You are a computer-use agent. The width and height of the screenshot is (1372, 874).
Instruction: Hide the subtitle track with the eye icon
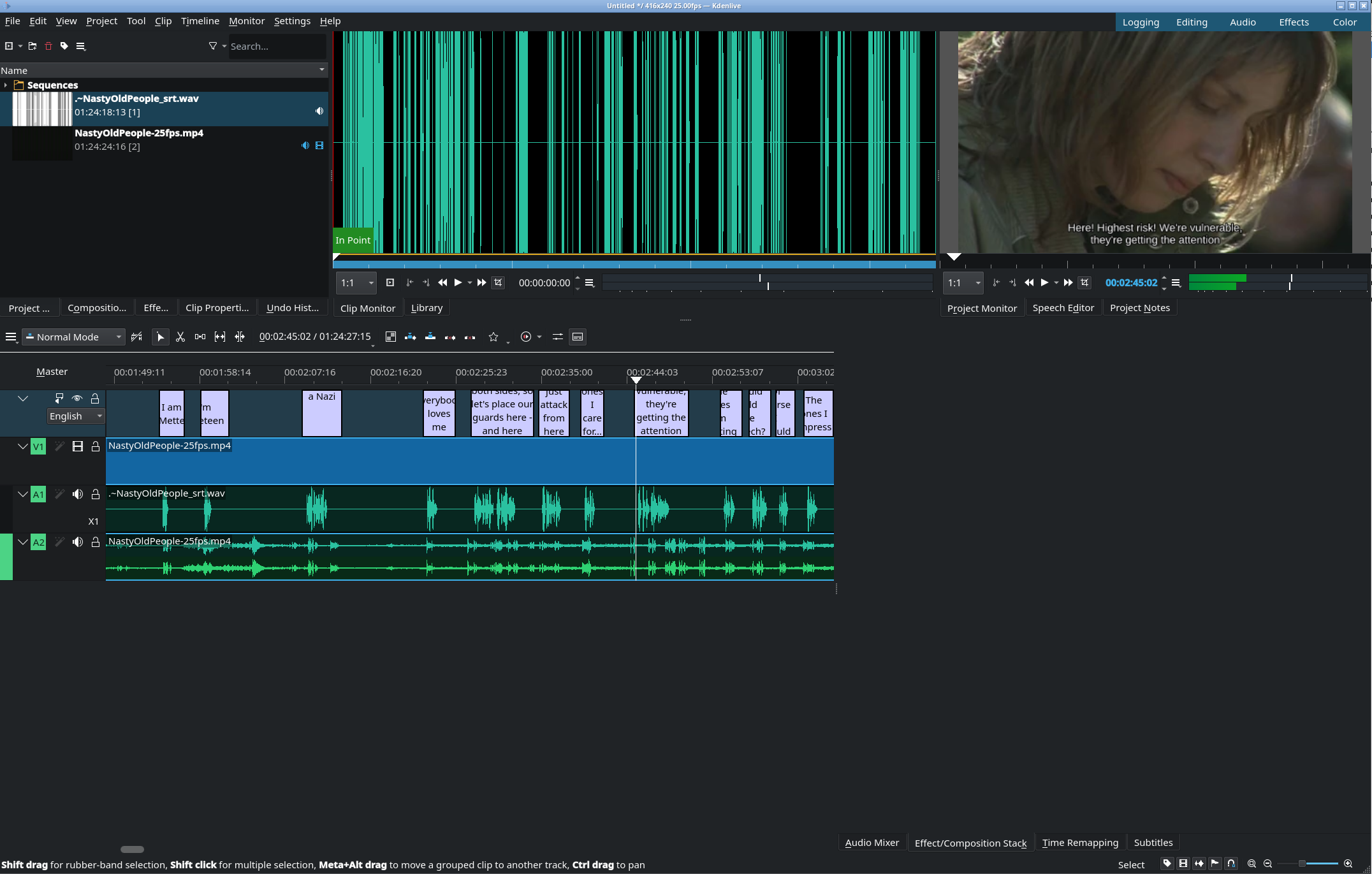click(77, 398)
